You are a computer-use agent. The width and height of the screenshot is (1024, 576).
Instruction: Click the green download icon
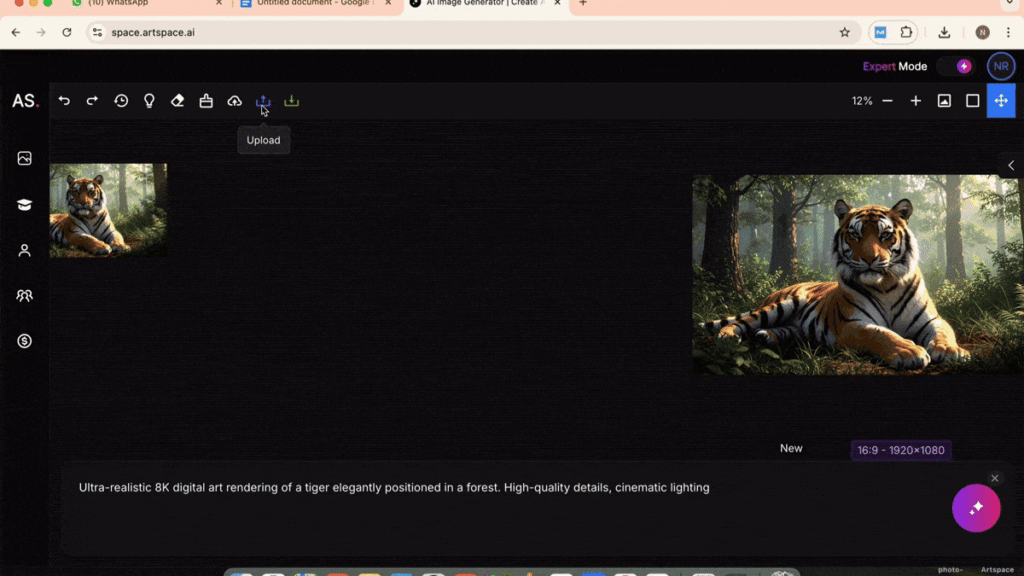click(x=291, y=101)
